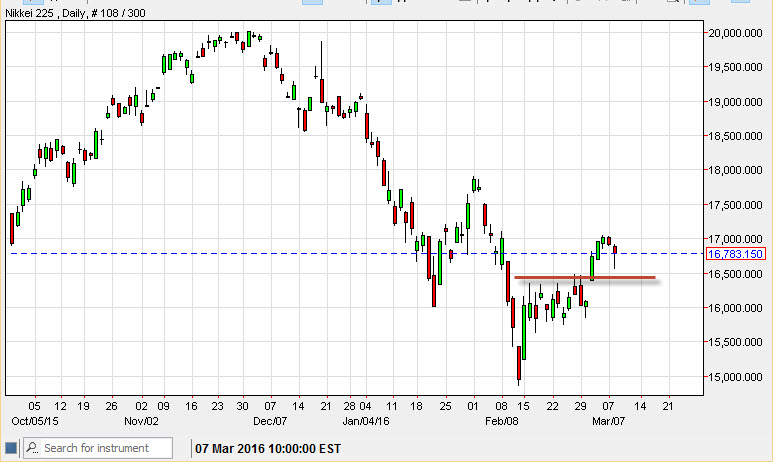Click the Feb/08 date axis label

point(501,422)
